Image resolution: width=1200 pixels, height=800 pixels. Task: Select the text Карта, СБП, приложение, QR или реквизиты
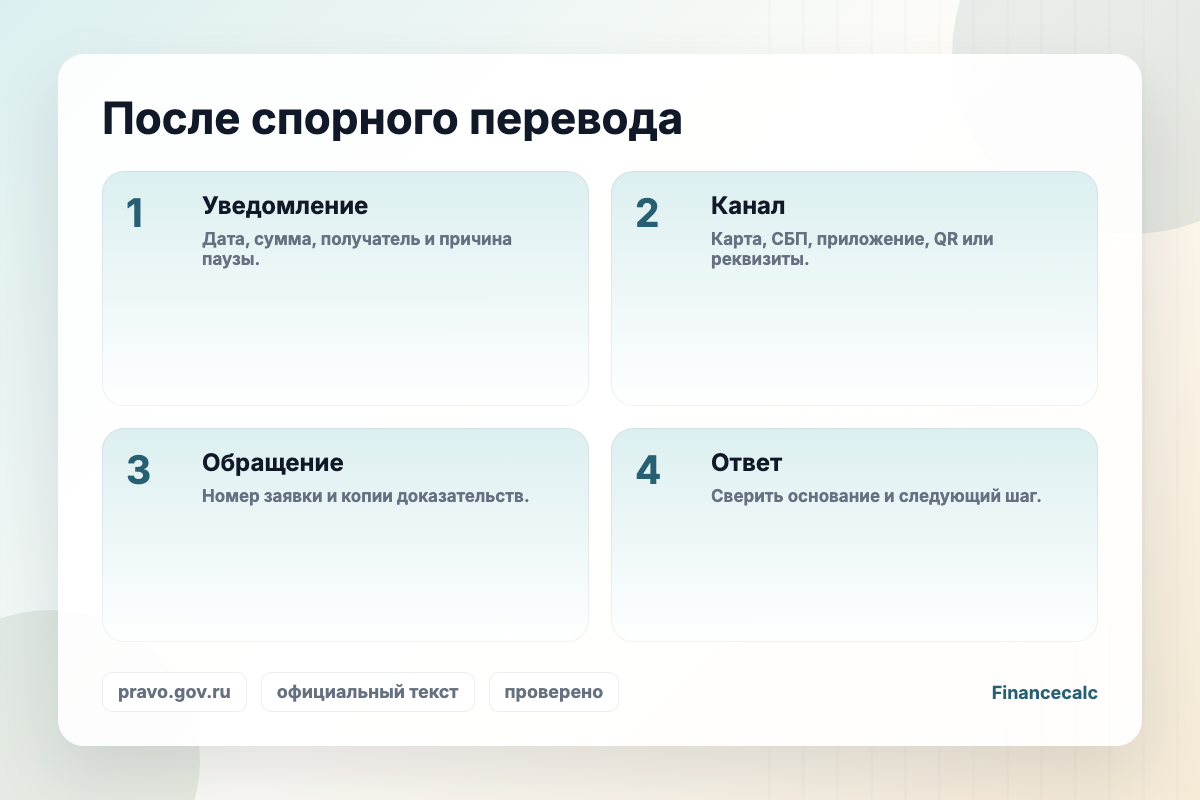[x=852, y=250]
